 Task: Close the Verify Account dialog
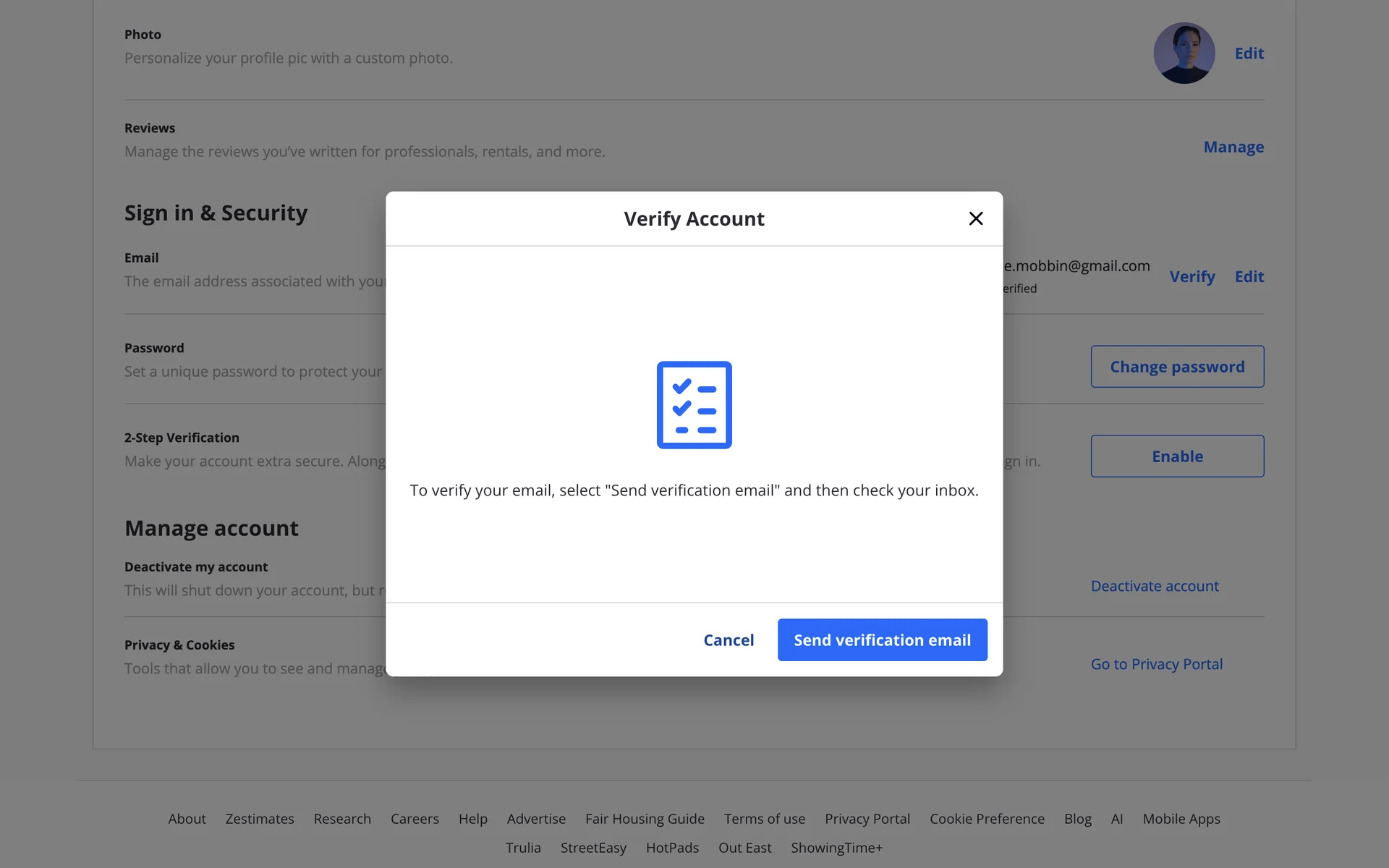coord(975,218)
